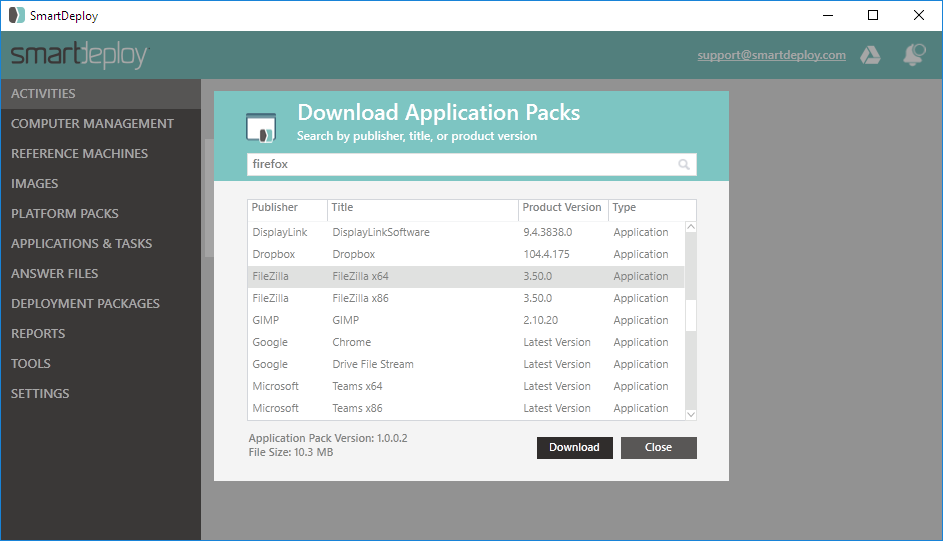The height and width of the screenshot is (541, 943).
Task: Sort by the Title column header
Action: (423, 208)
